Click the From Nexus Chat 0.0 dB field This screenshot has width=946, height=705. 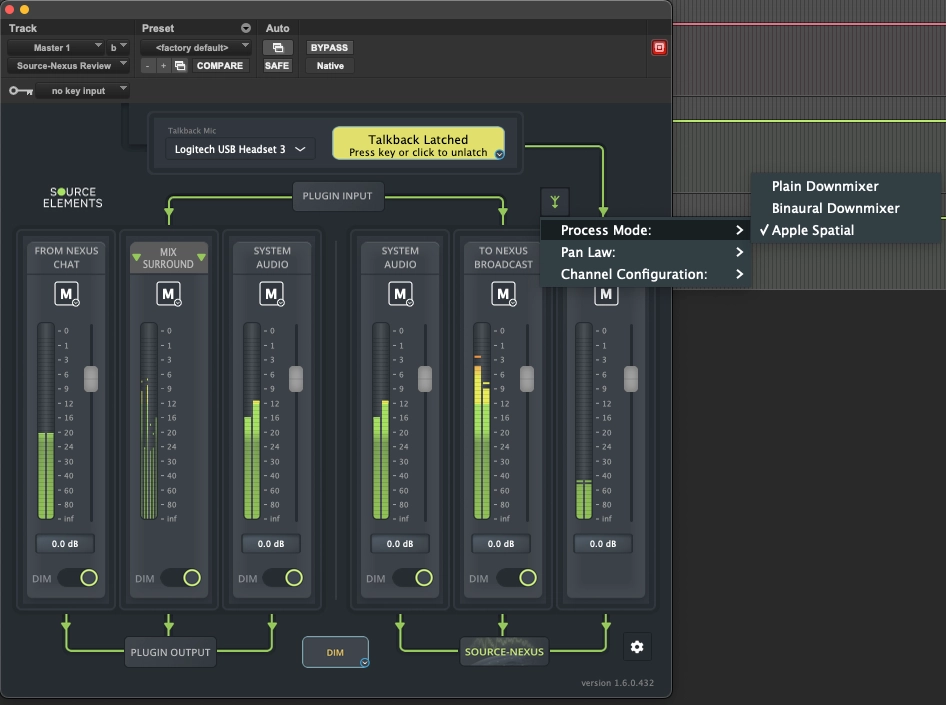tap(65, 543)
